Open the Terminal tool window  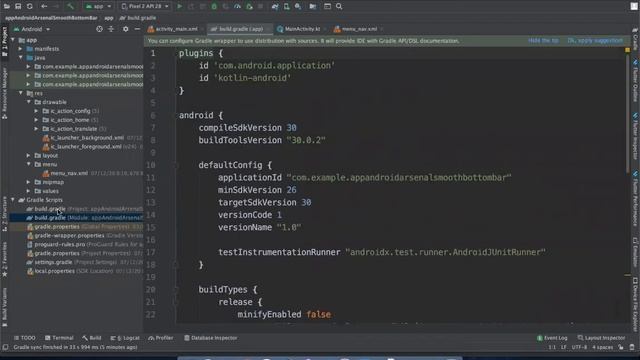click(59, 338)
